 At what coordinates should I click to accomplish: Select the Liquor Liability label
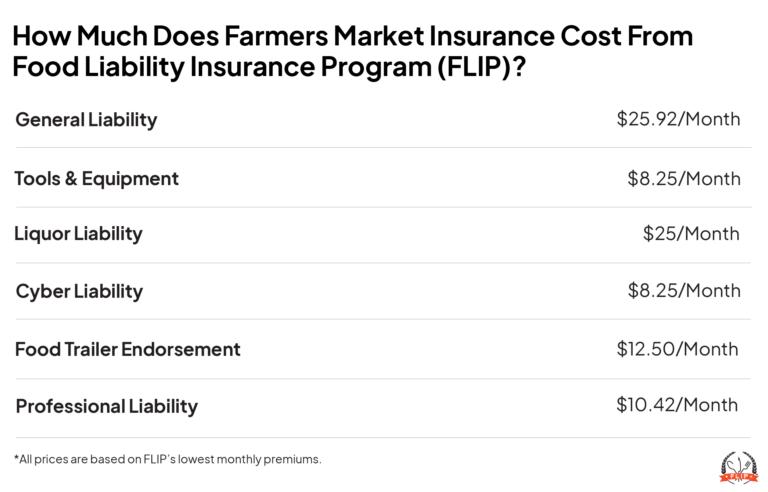[79, 234]
